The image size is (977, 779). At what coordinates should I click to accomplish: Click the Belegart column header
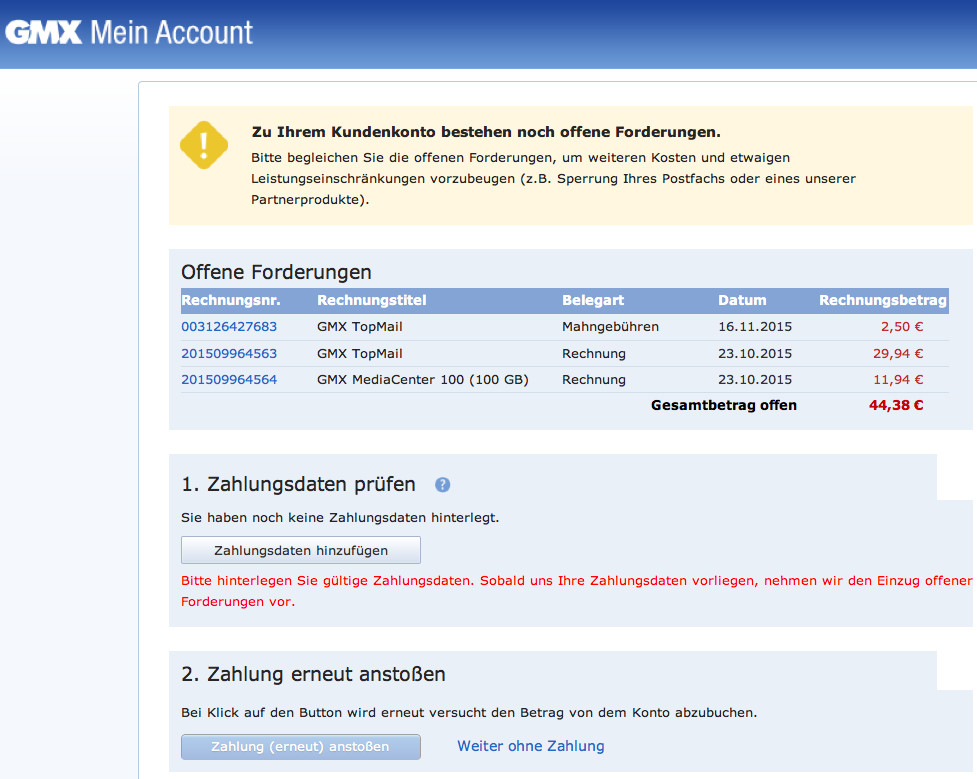(593, 300)
